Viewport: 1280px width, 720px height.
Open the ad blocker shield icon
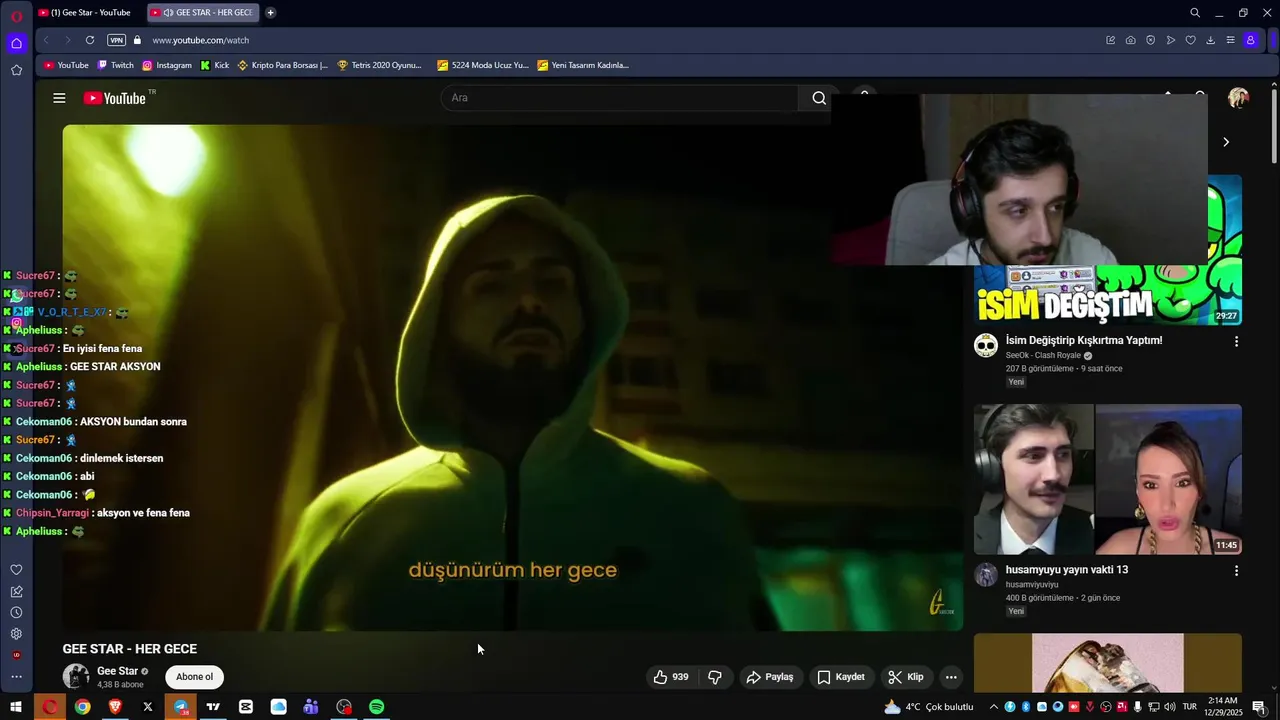click(1150, 40)
